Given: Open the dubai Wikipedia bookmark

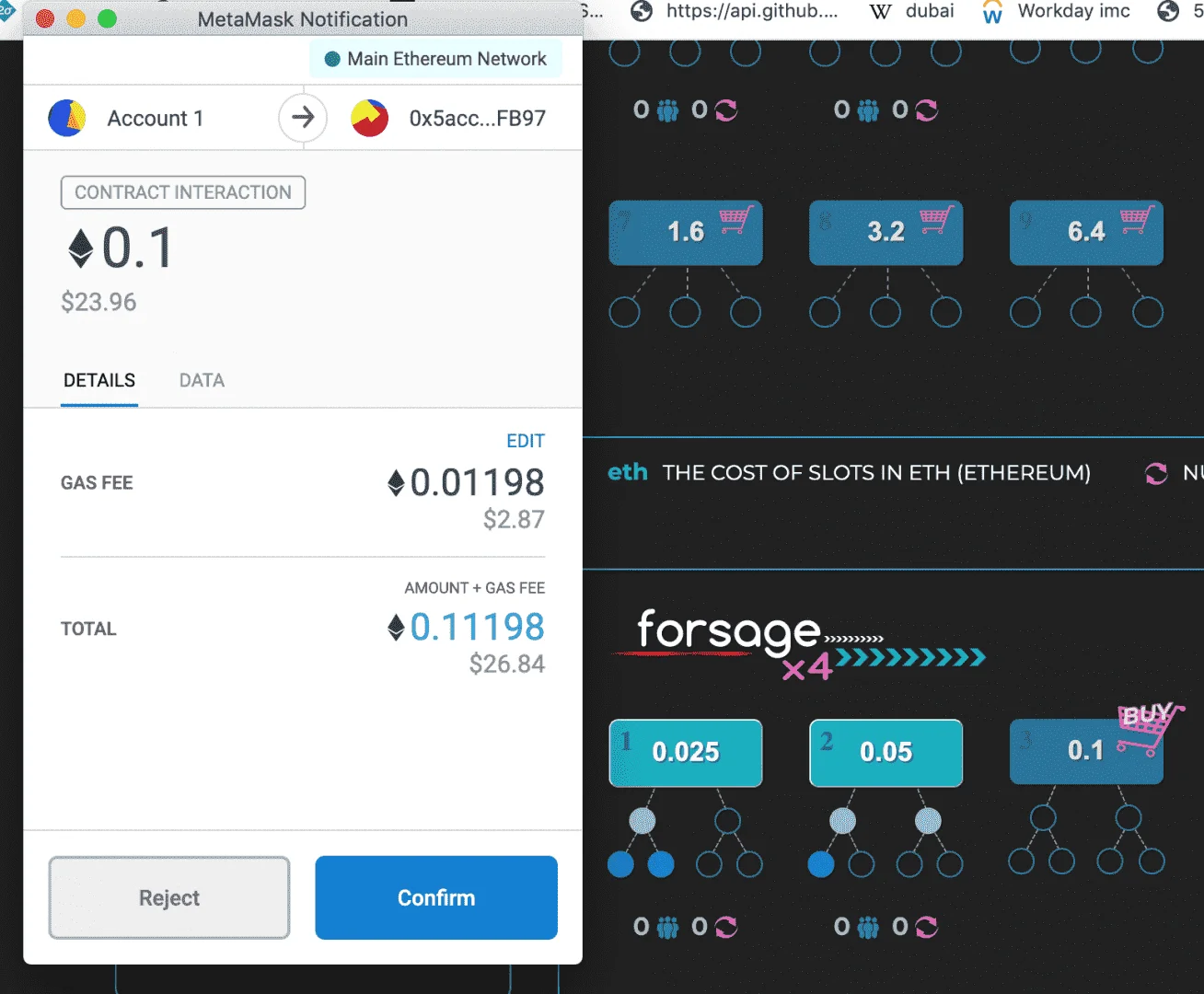Looking at the screenshot, I should pyautogui.click(x=911, y=12).
